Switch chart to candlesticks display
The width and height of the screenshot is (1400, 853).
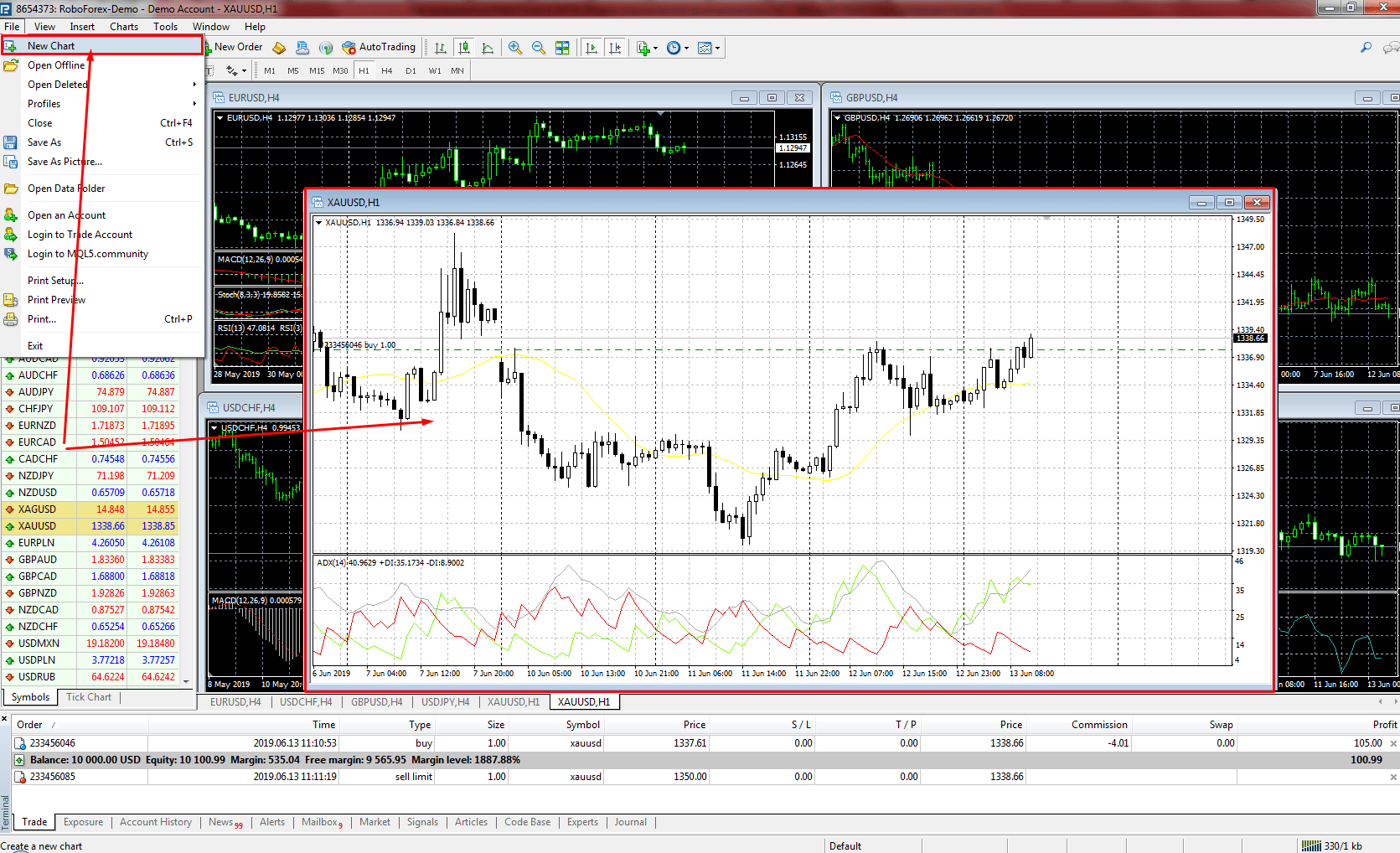tap(464, 48)
